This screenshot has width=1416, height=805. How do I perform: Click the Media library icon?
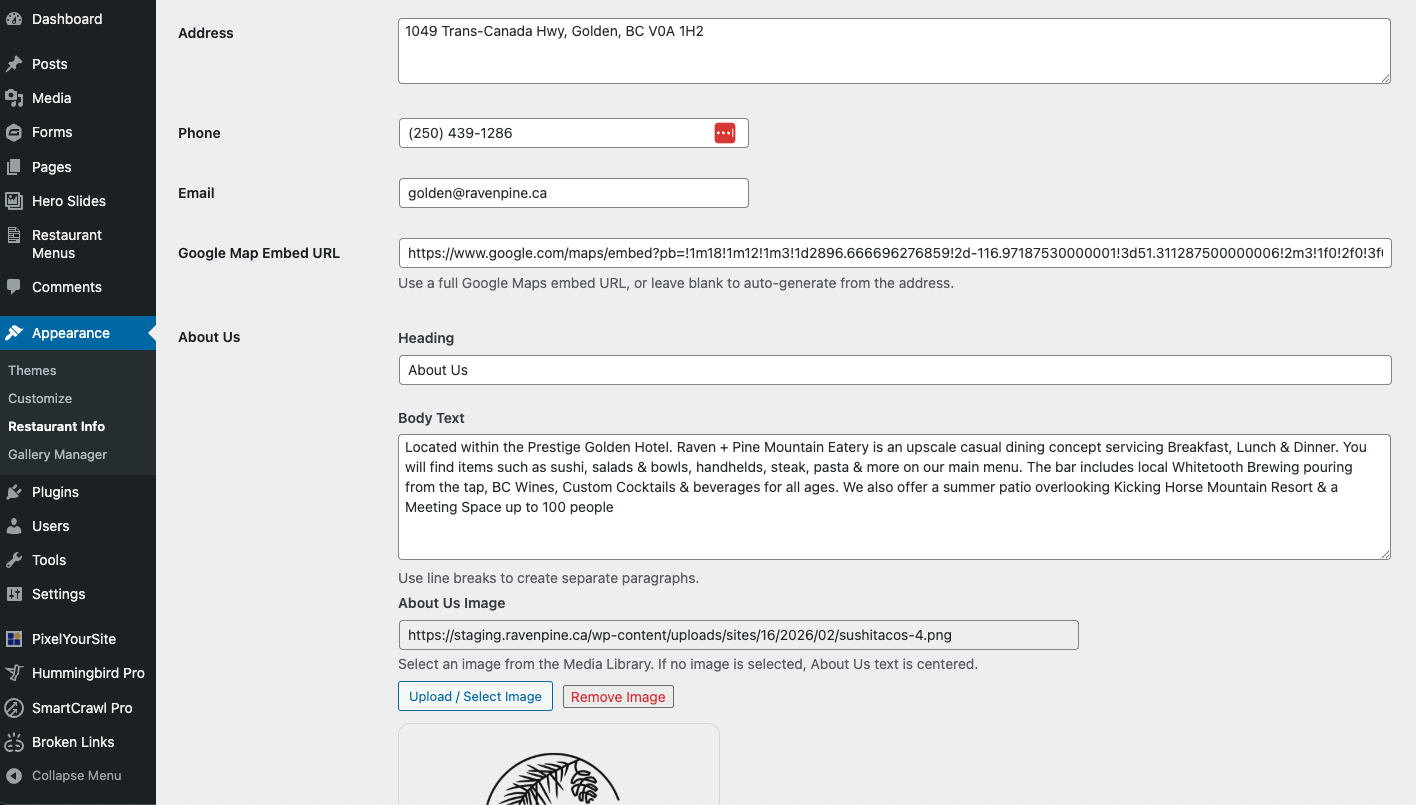14,98
